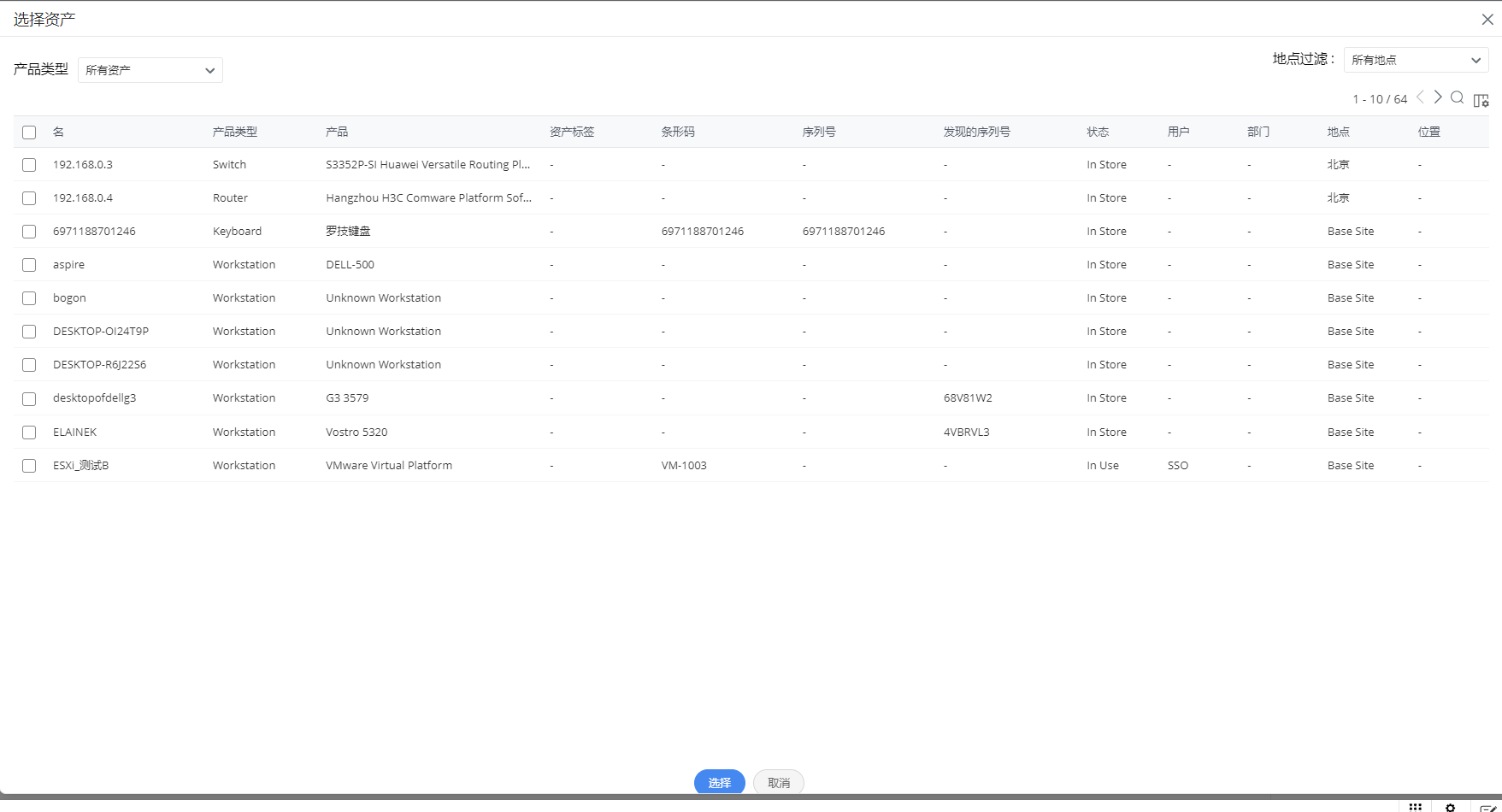
Task: Click the SSO user cell
Action: point(1178,465)
